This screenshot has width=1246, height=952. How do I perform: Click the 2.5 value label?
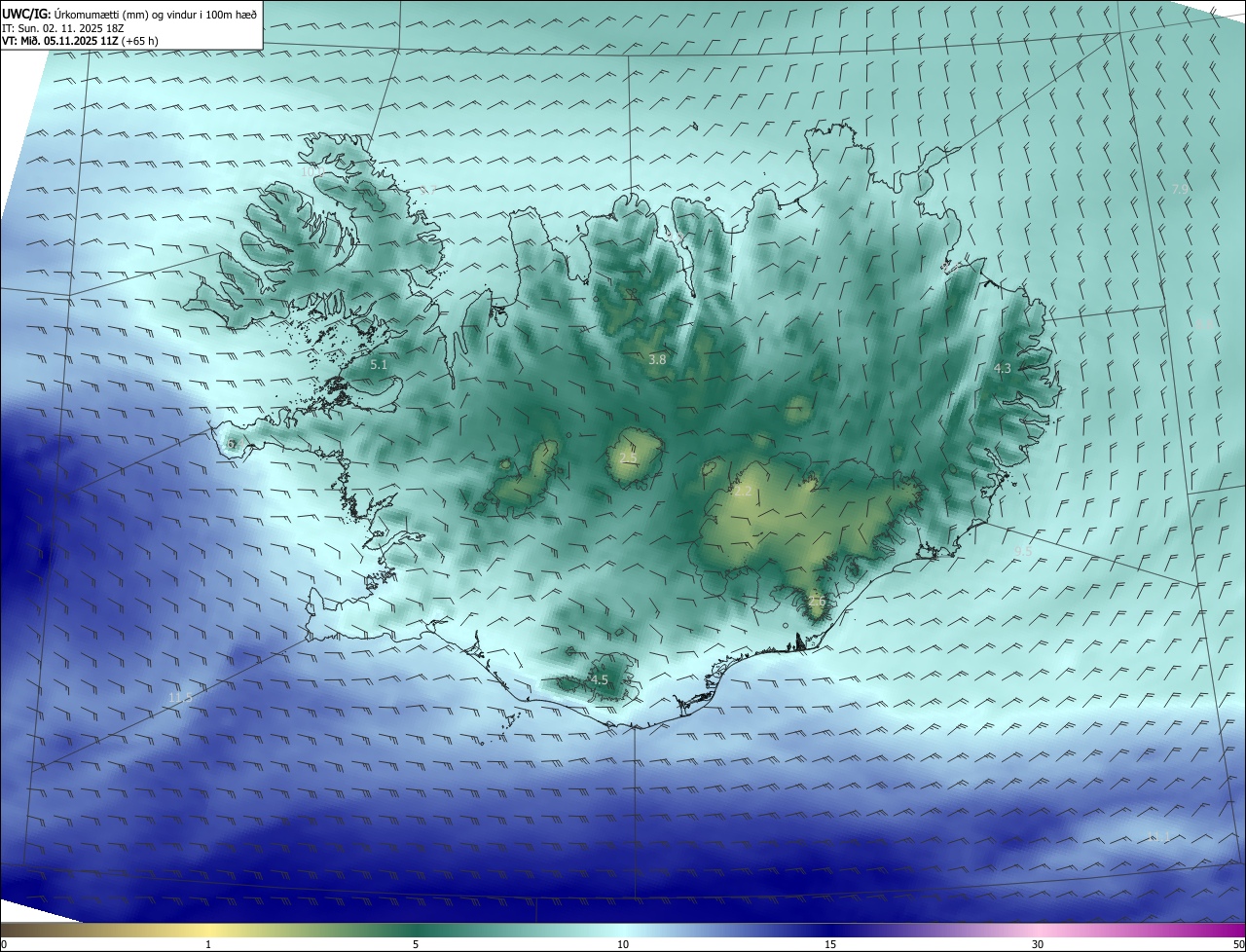coord(628,457)
